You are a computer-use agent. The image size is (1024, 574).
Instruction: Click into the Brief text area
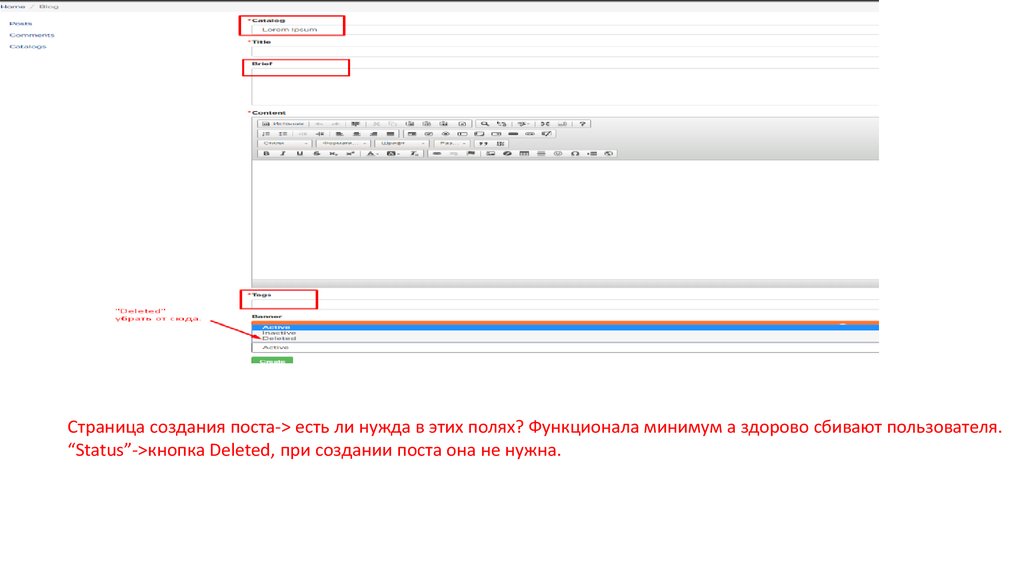point(565,86)
